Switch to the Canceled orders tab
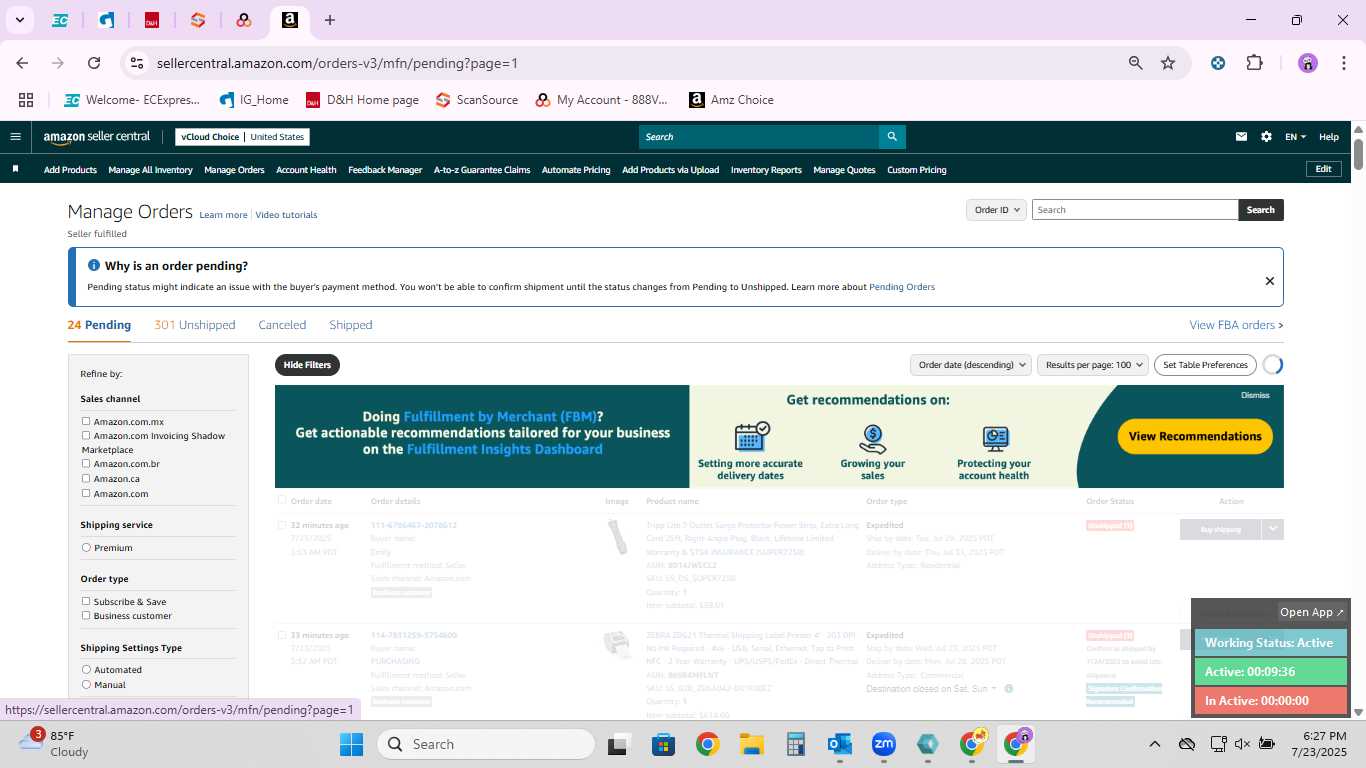The image size is (1366, 768). point(282,325)
